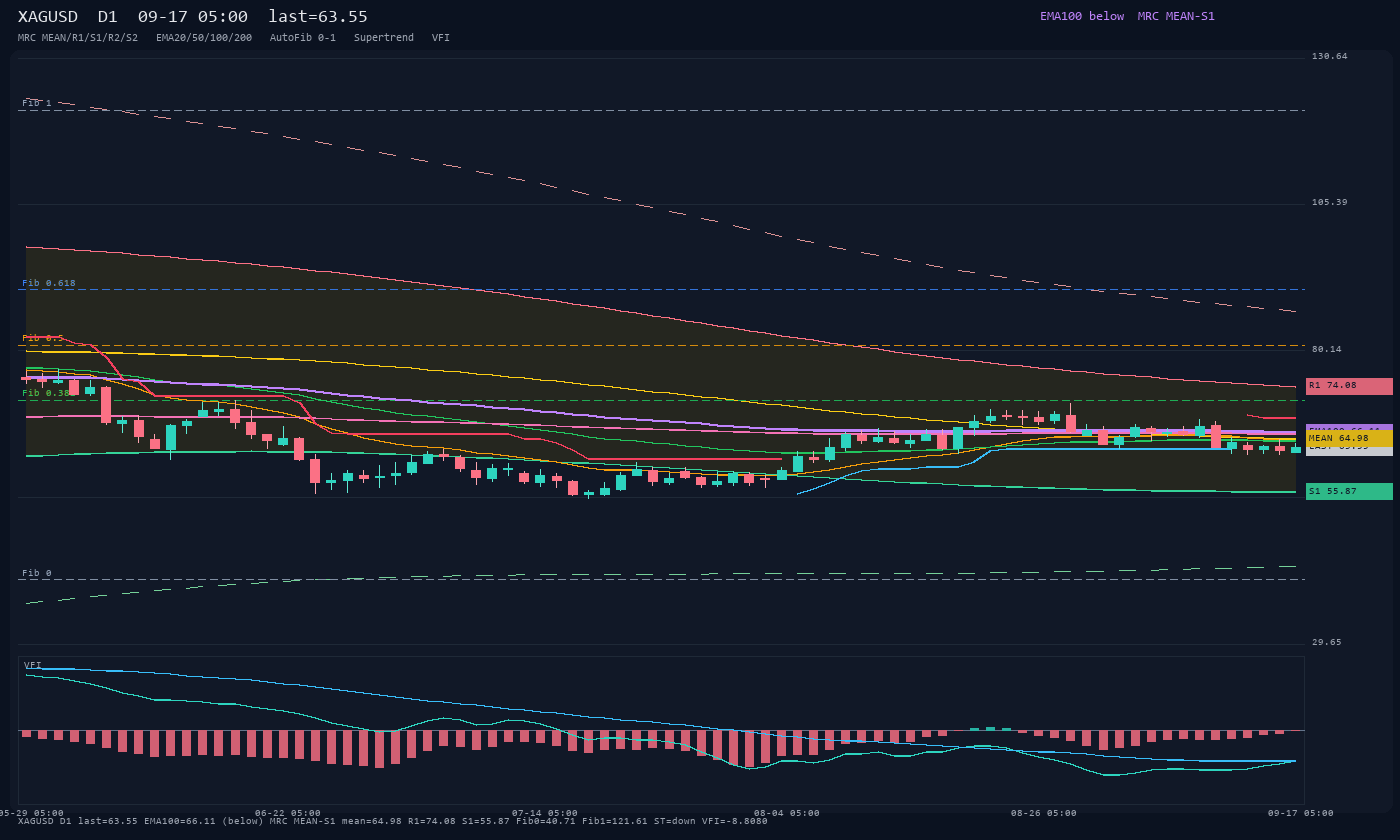
Task: Select the MRC MEAN/R1/S1/R2/S2 indicator label
Action: pyautogui.click(x=78, y=38)
